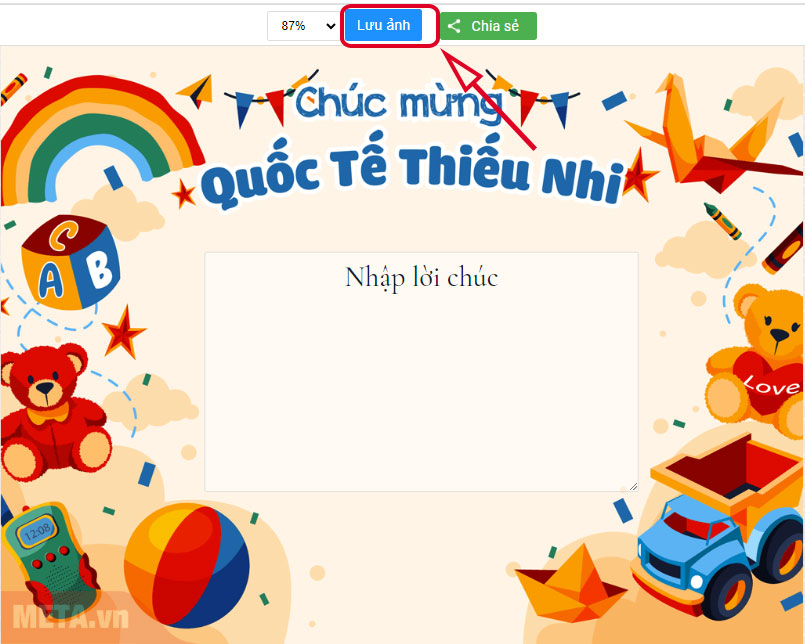Select the colorful beach ball
This screenshot has height=644, width=805.
[x=187, y=565]
